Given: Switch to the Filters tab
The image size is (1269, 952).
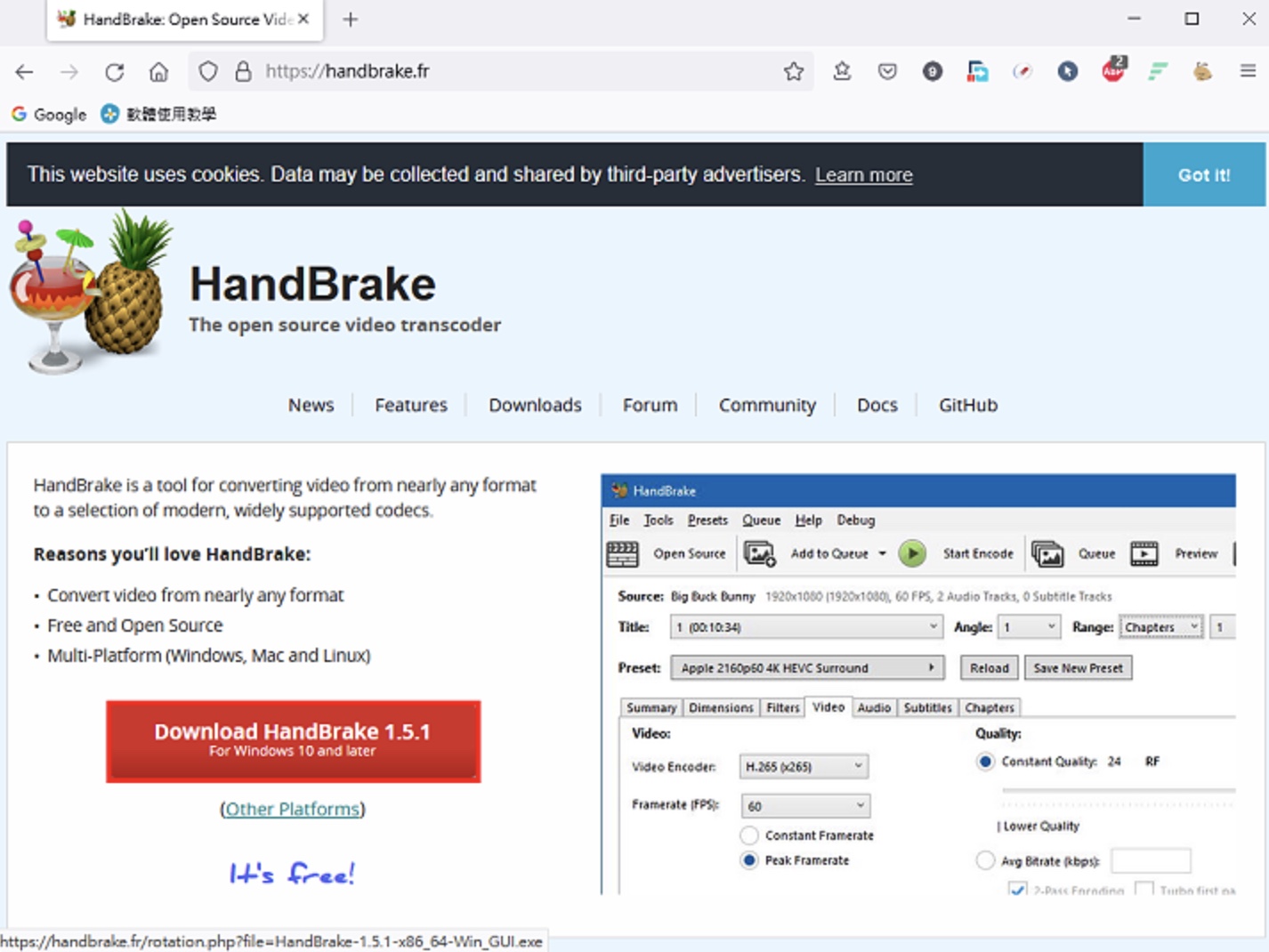Looking at the screenshot, I should (x=782, y=708).
